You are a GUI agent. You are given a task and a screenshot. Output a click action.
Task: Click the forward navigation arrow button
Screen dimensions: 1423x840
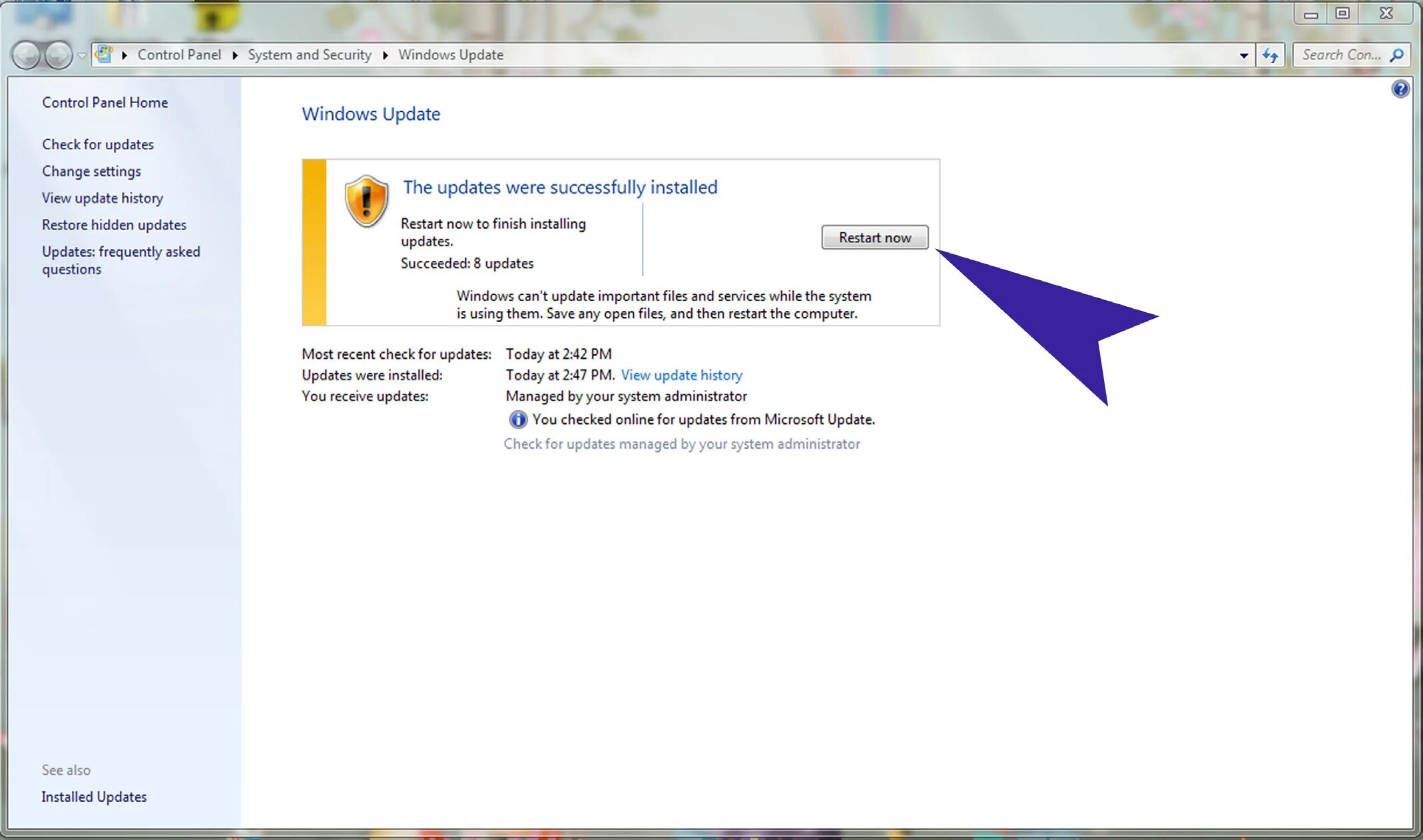coord(59,55)
